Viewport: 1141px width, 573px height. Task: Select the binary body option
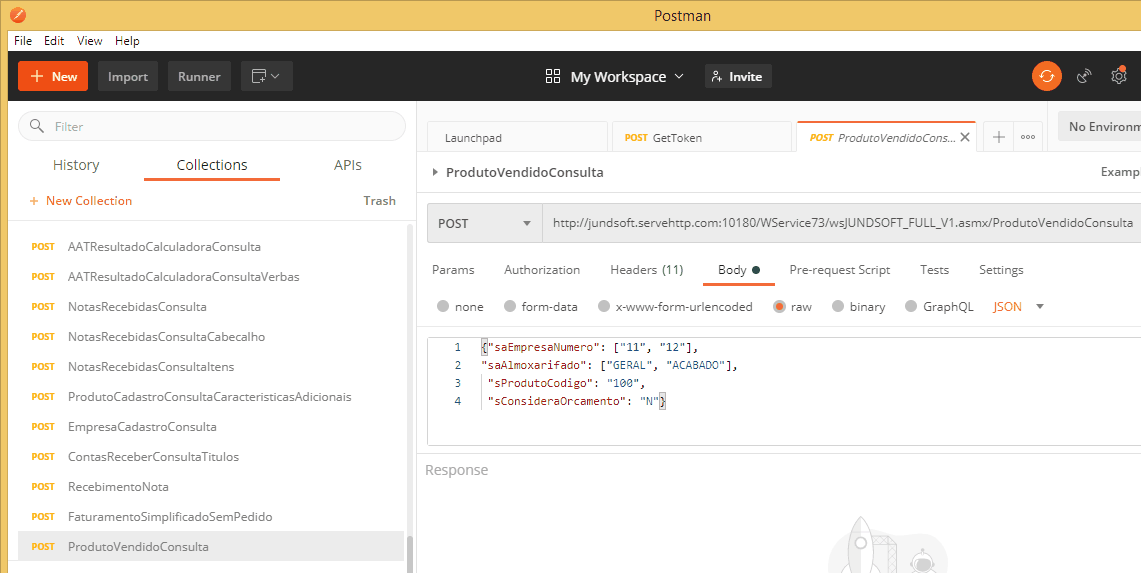[838, 307]
